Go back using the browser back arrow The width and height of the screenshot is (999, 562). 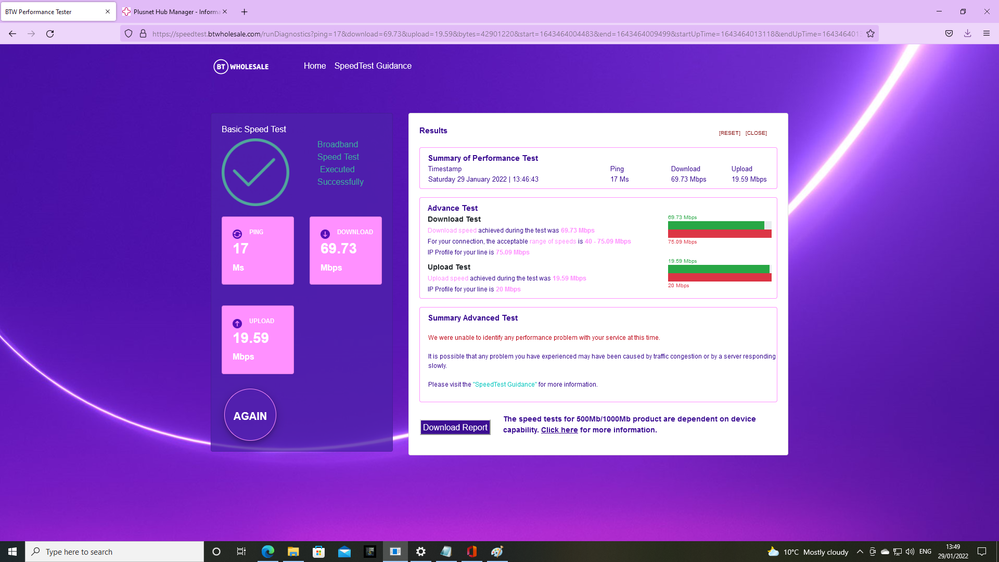(x=12, y=33)
